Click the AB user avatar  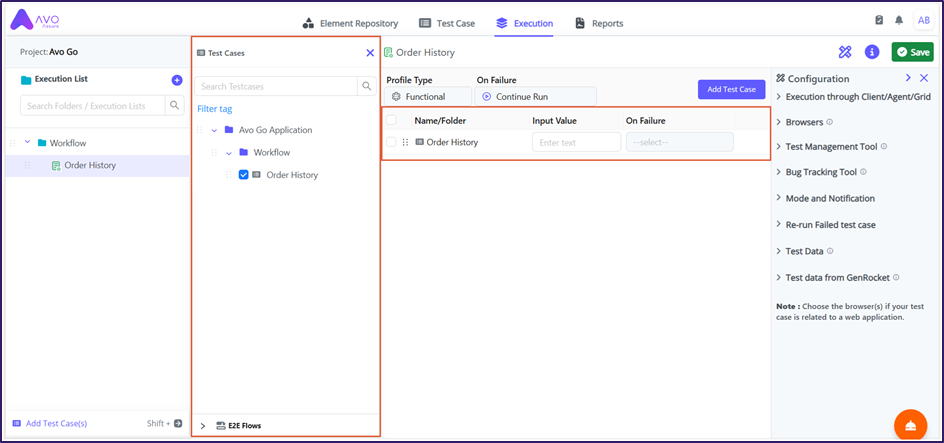click(923, 20)
